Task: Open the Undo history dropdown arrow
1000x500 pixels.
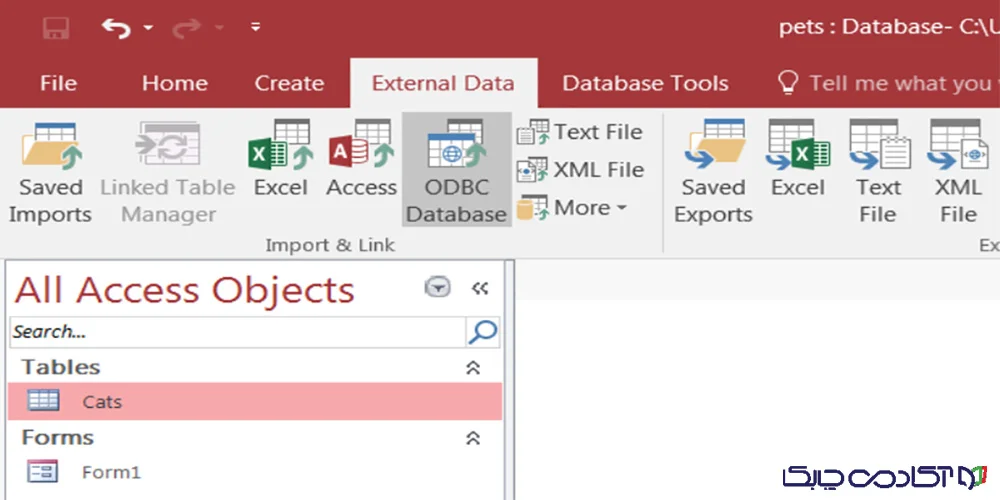Action: point(149,28)
